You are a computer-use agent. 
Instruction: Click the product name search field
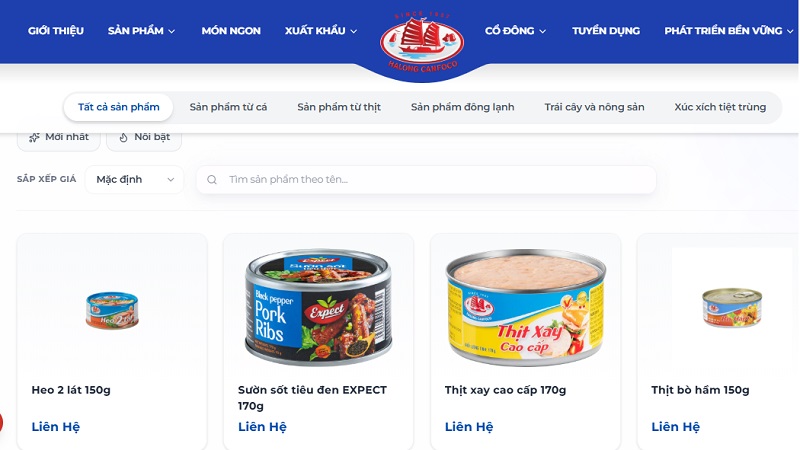(426, 180)
